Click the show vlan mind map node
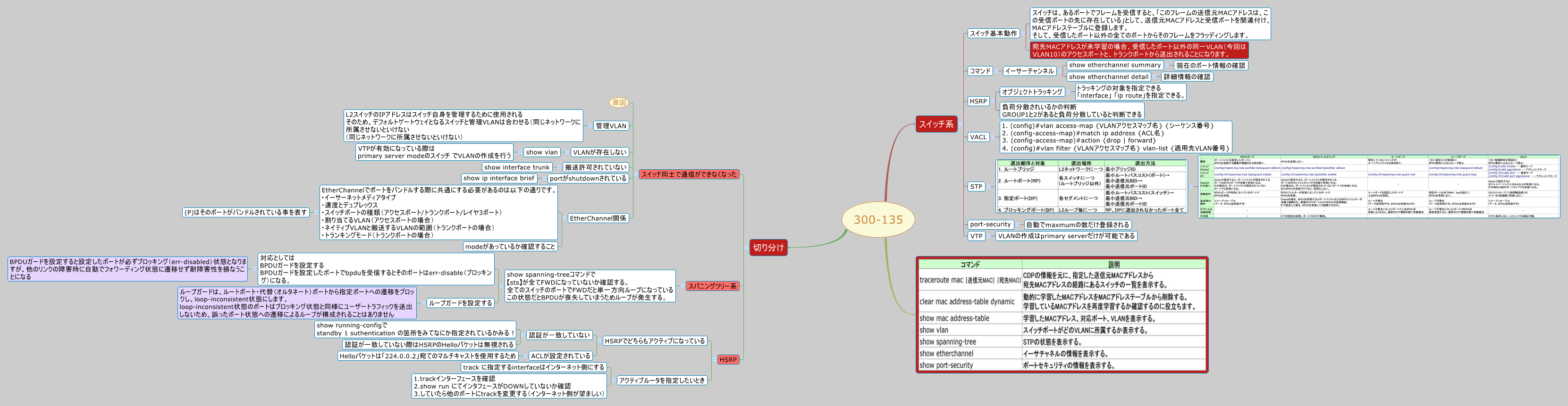The width and height of the screenshot is (1568, 406). [542, 152]
